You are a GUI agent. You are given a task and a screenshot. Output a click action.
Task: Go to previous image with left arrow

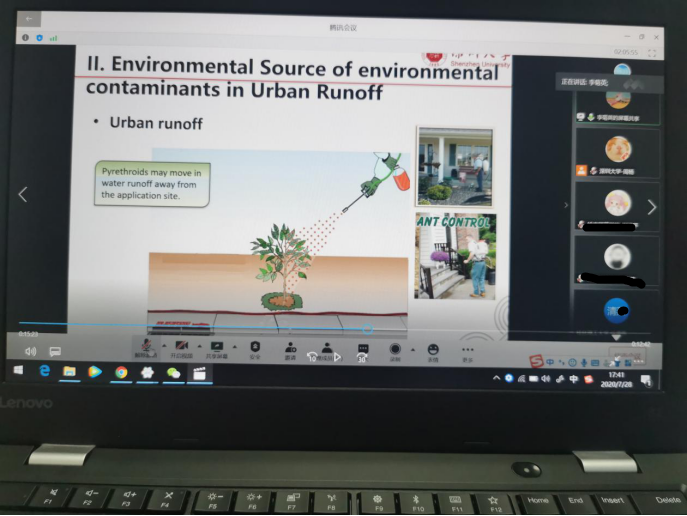pyautogui.click(x=24, y=194)
